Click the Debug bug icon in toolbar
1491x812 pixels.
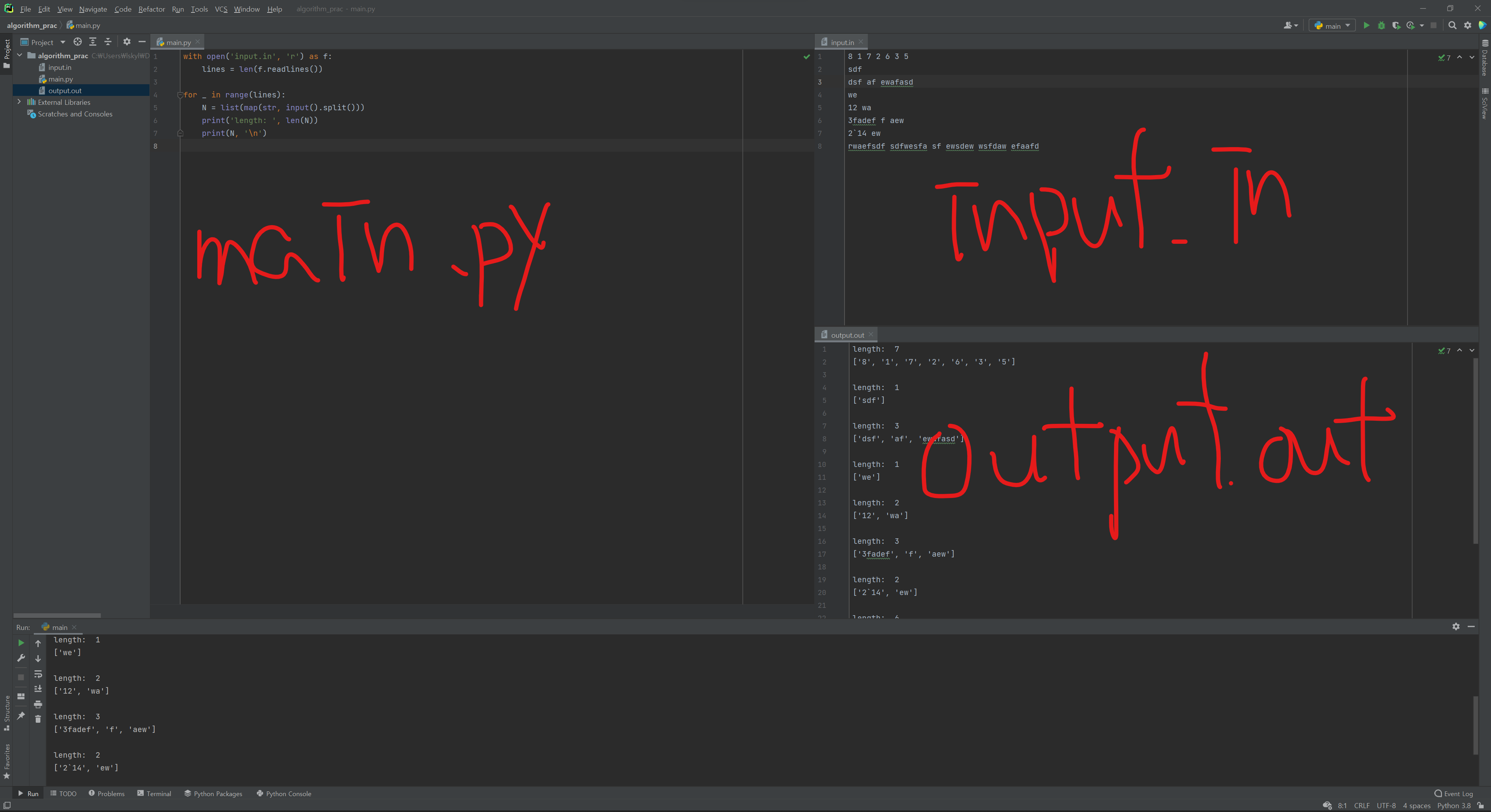click(1381, 26)
